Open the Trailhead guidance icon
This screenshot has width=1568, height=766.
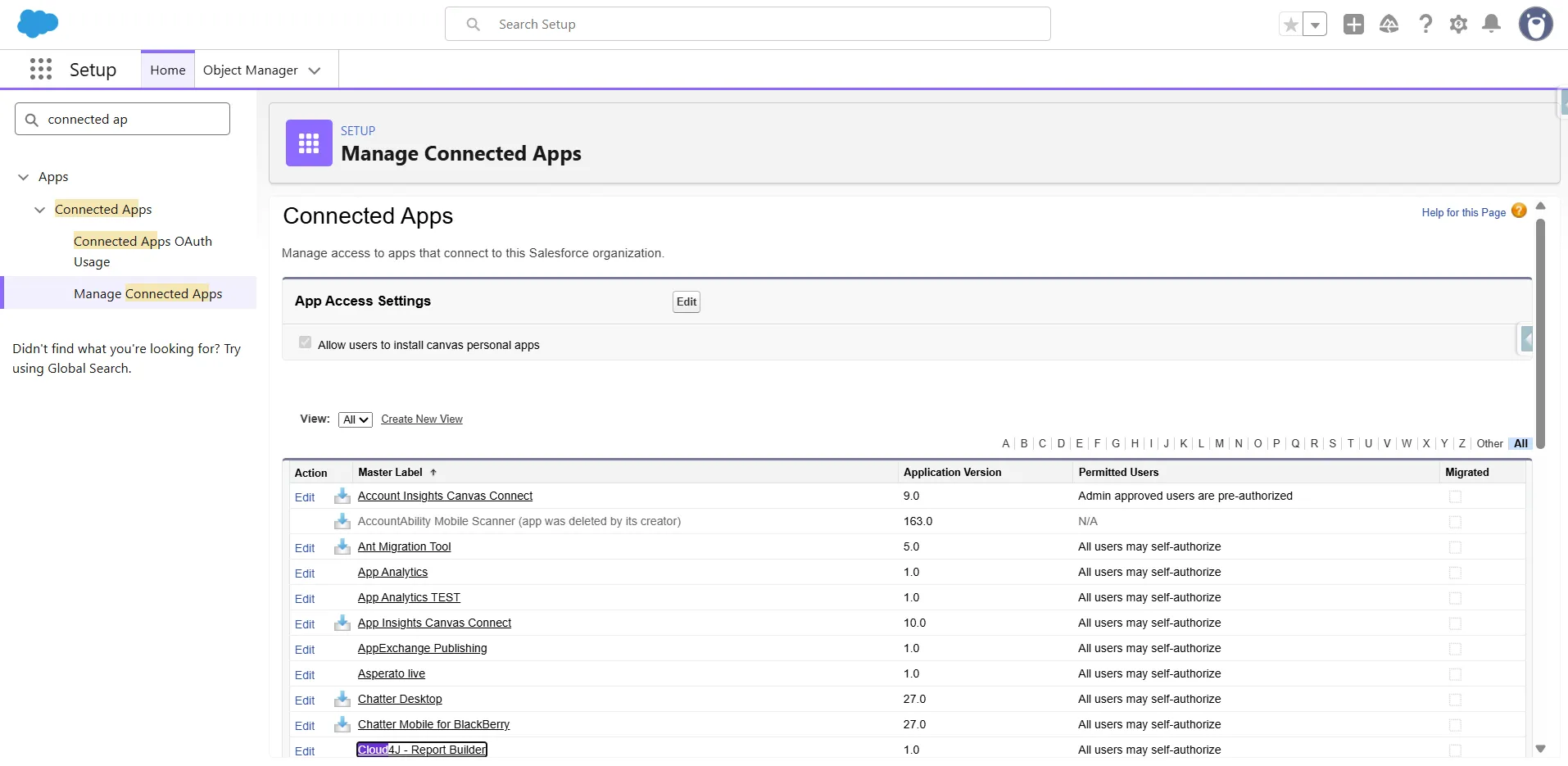point(1389,25)
